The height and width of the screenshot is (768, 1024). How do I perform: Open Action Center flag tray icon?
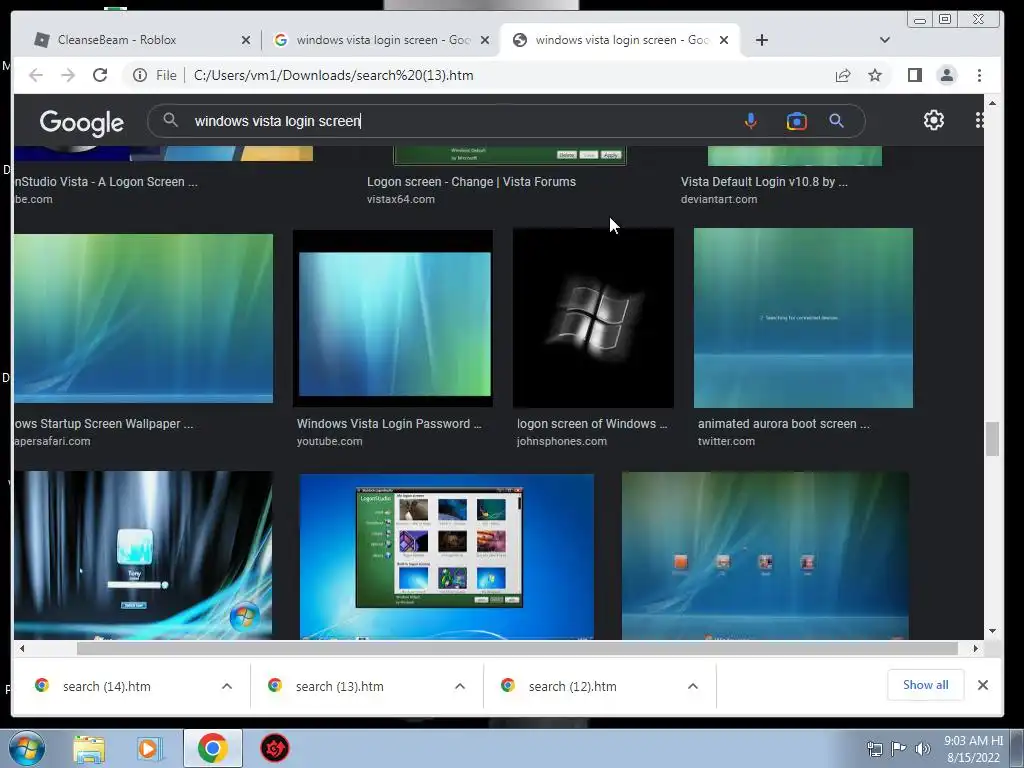click(899, 749)
